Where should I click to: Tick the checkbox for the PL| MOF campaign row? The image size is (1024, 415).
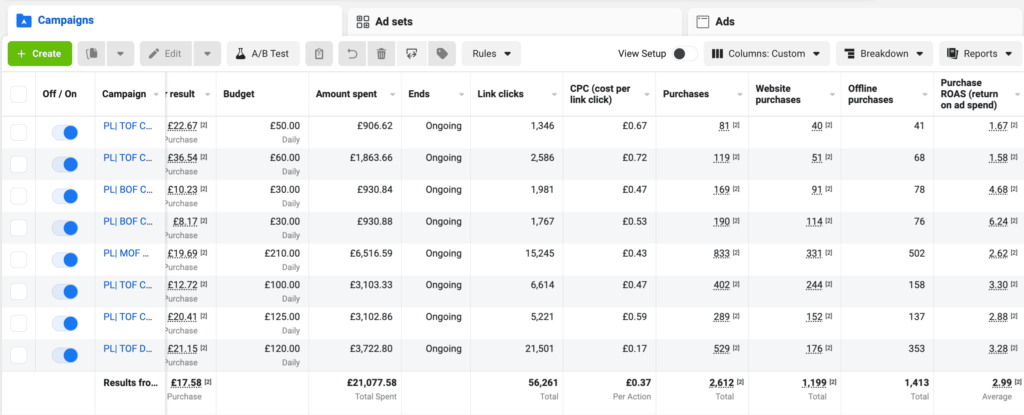point(19,259)
